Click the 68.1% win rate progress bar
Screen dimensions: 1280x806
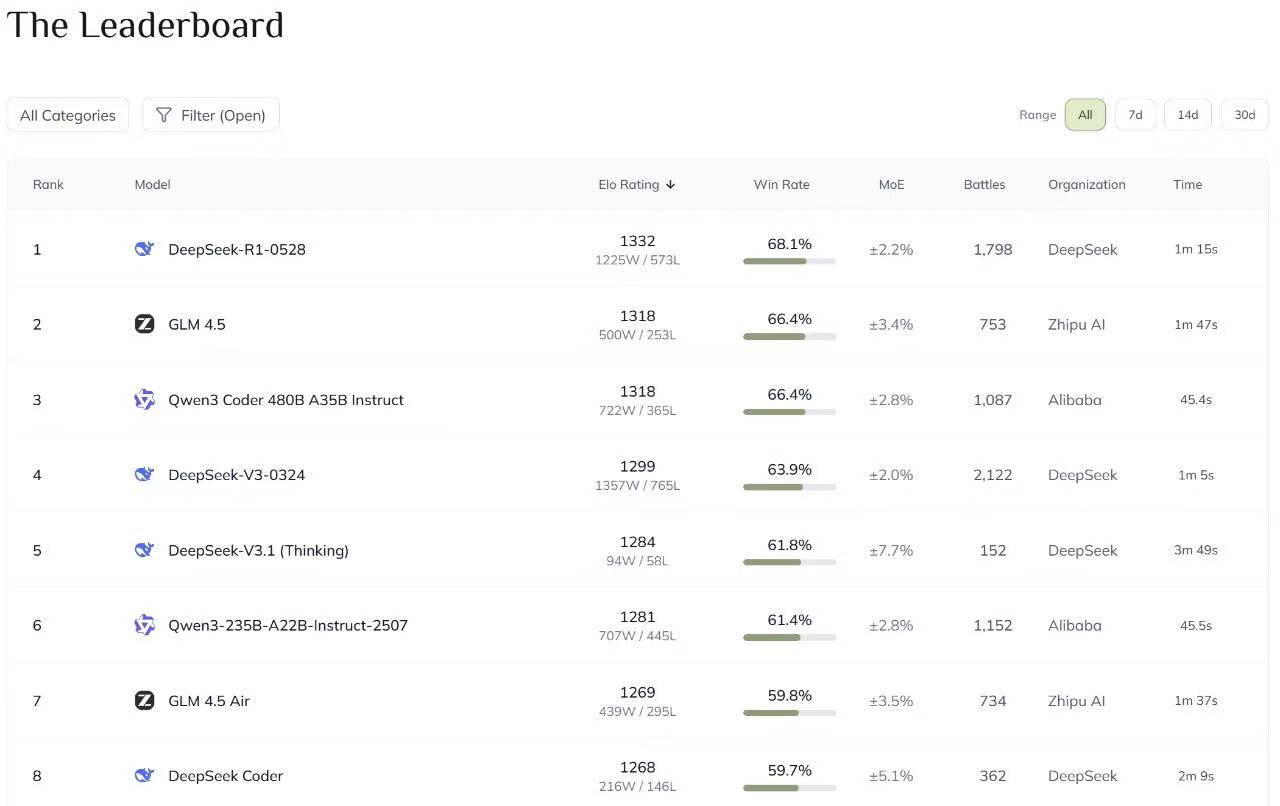(789, 261)
